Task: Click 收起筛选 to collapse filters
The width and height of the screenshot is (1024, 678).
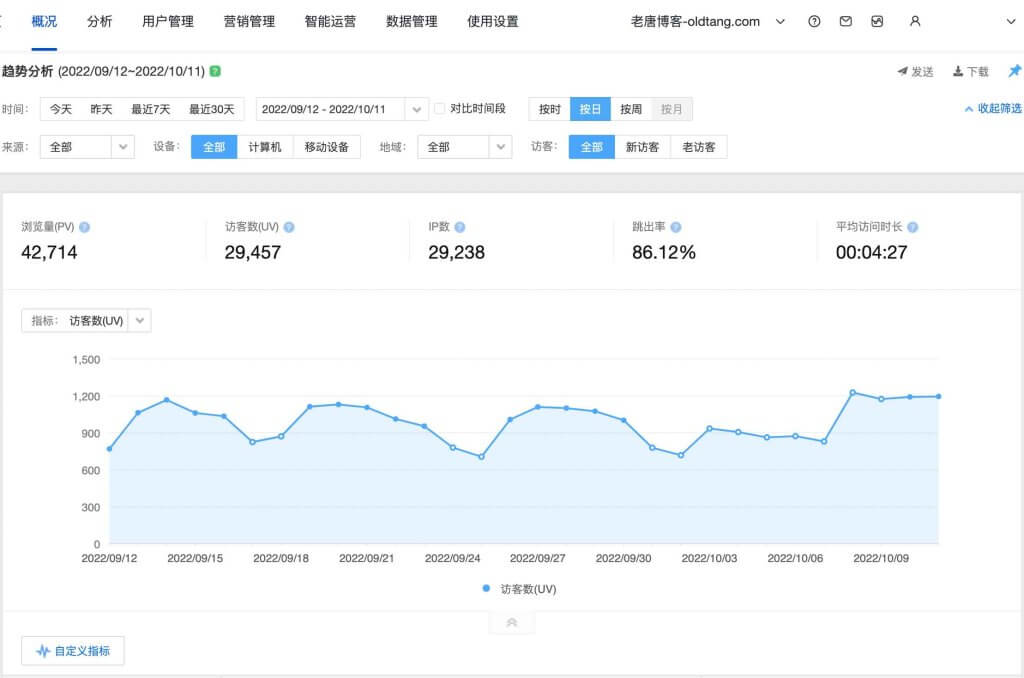Action: [992, 108]
